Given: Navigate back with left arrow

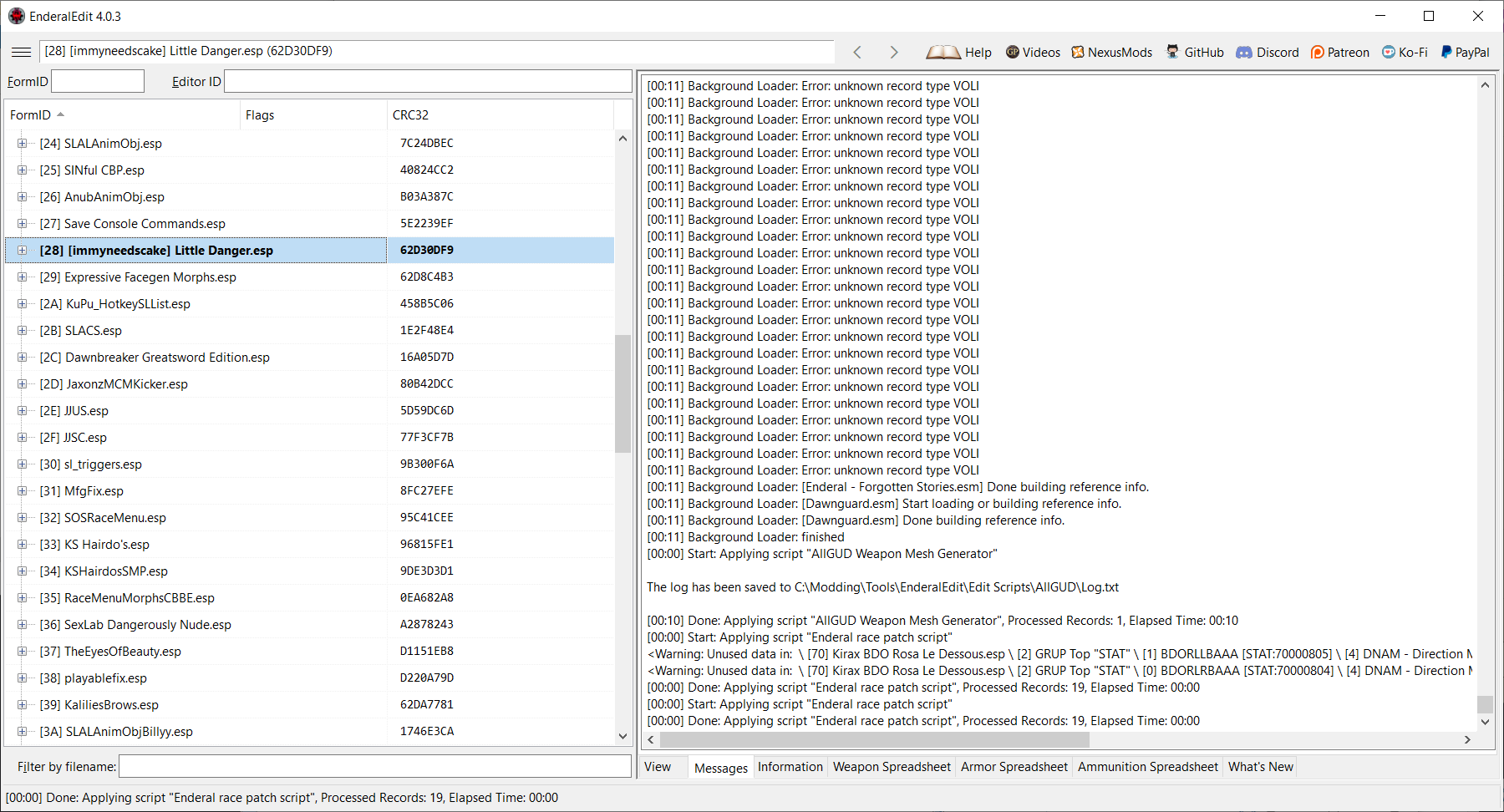Looking at the screenshot, I should tap(857, 52).
